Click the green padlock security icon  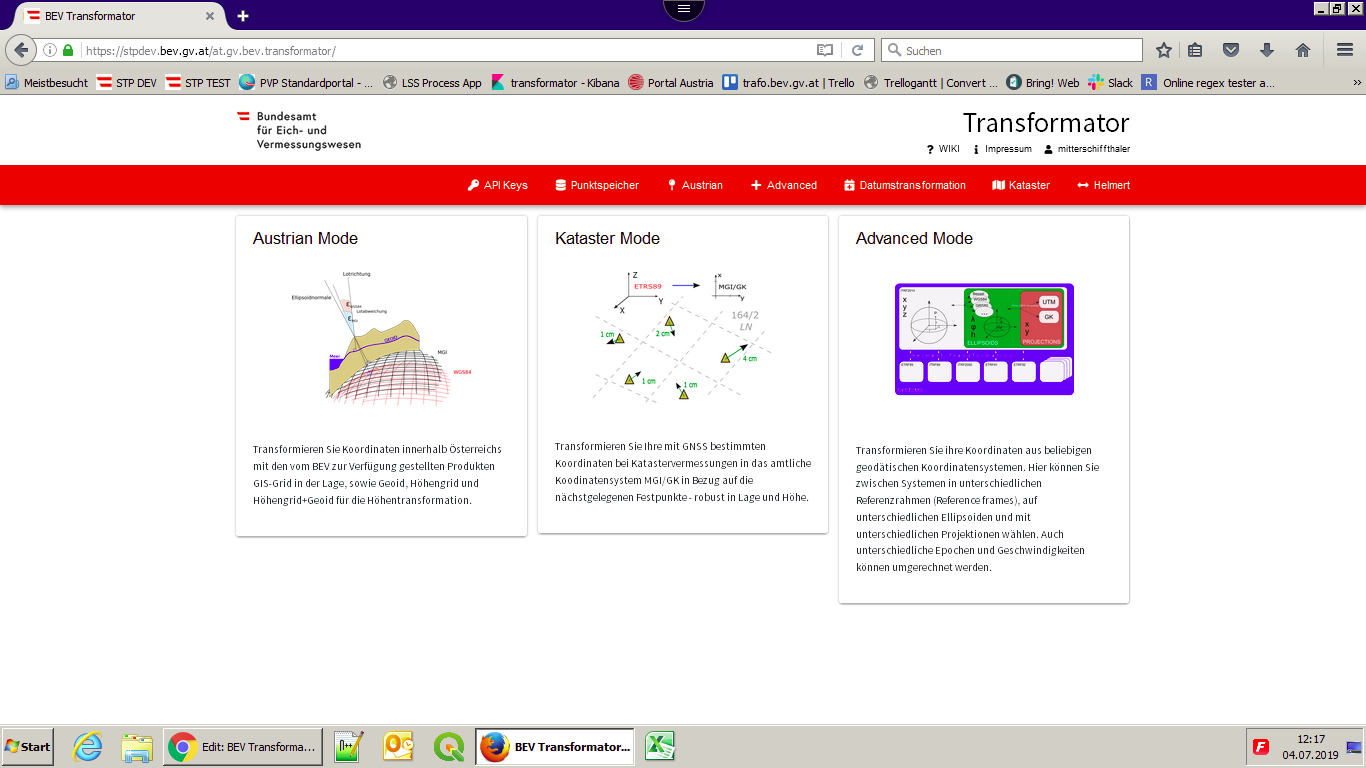(68, 50)
